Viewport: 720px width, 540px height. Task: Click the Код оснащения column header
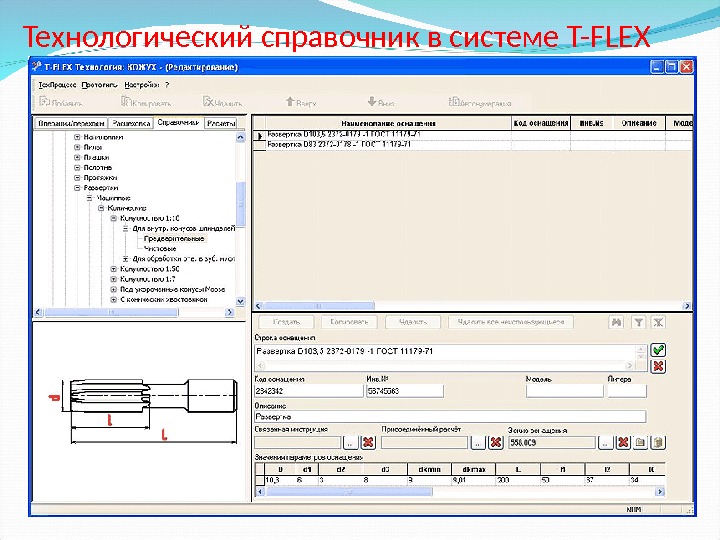click(541, 123)
